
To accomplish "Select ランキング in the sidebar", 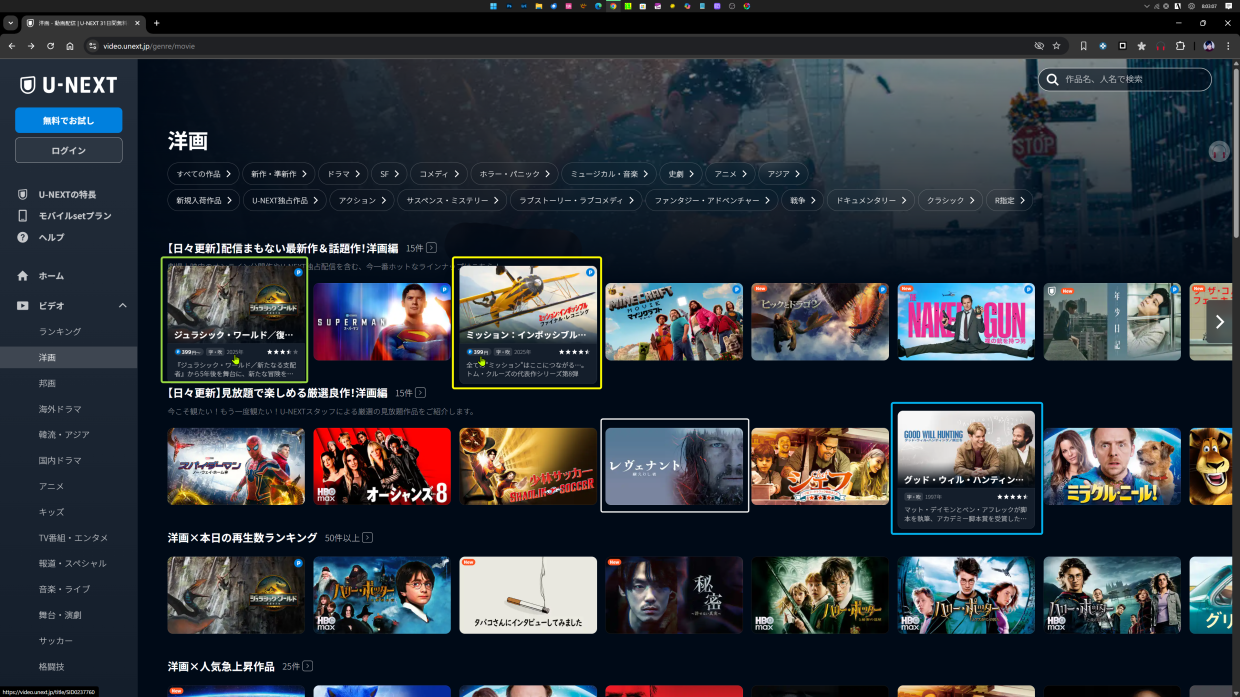I will [60, 331].
